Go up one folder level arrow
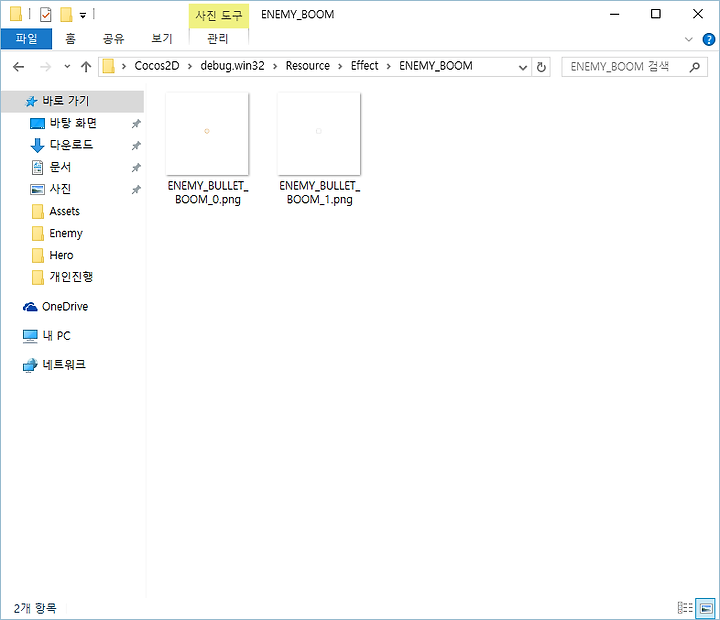Viewport: 720px width, 620px height. click(86, 67)
